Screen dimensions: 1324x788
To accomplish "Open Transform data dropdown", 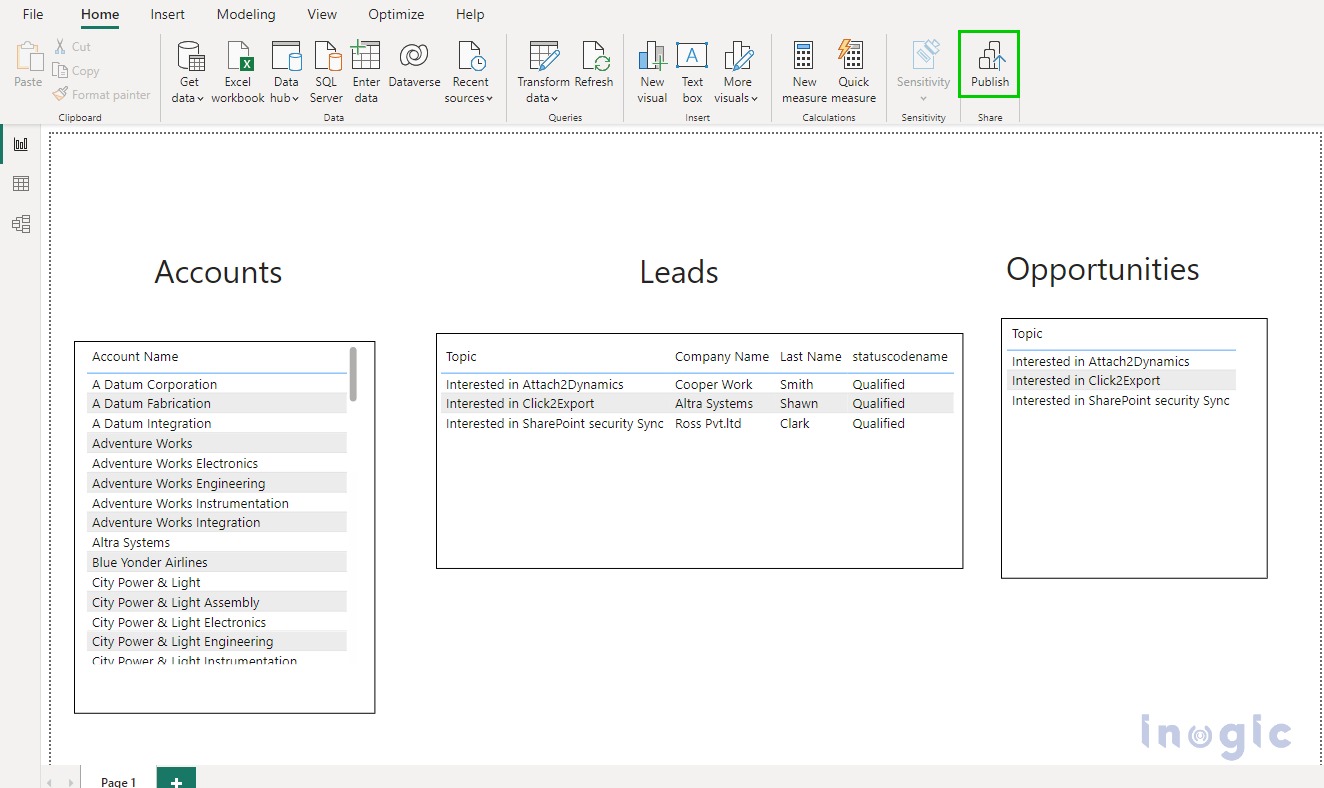I will pos(543,72).
